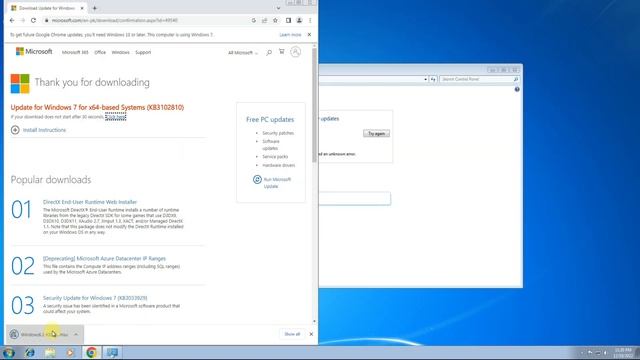Click the Google icon in address bar

point(253,20)
